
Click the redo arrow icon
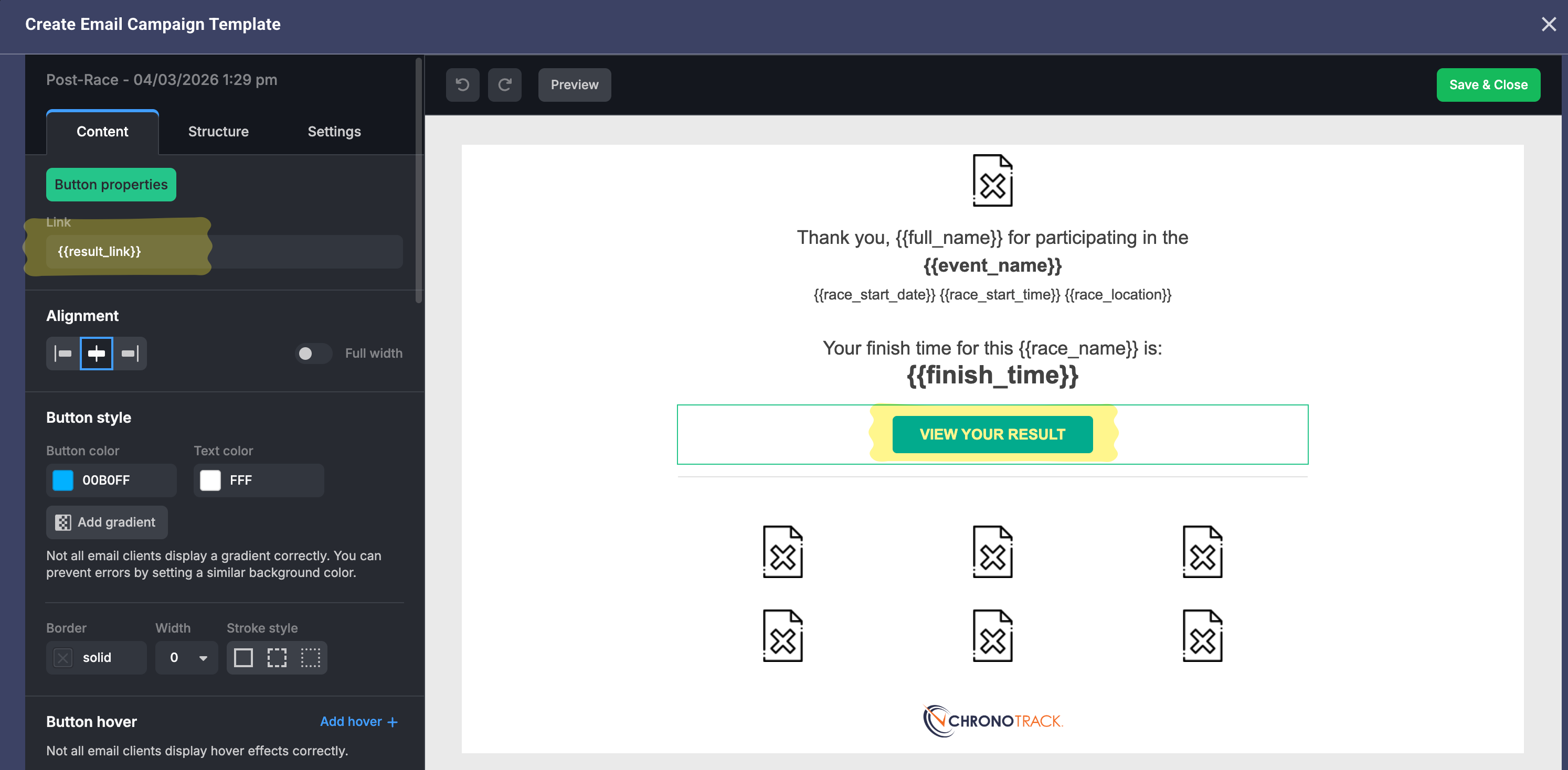point(504,84)
